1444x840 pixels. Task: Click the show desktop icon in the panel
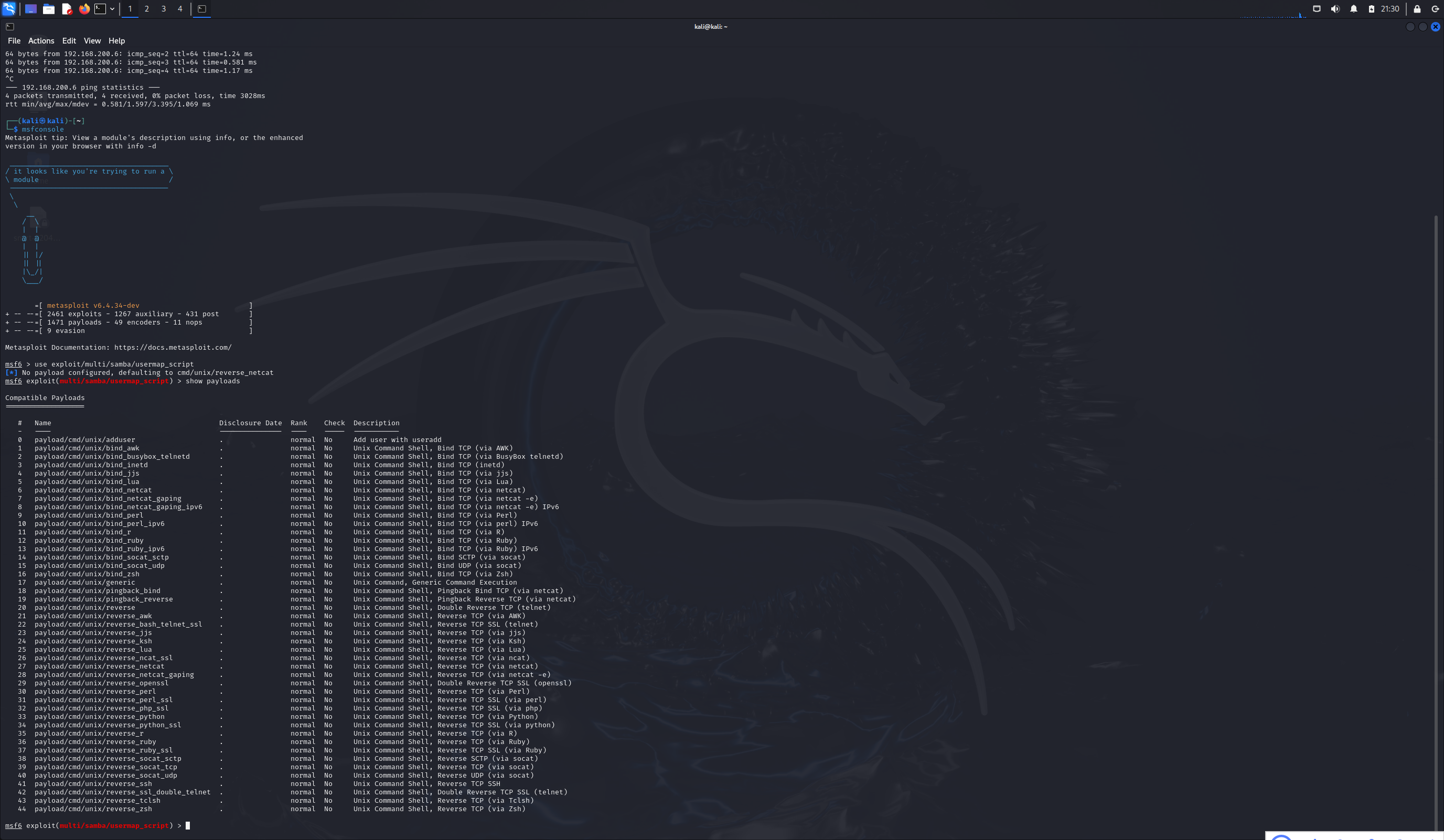click(x=31, y=8)
